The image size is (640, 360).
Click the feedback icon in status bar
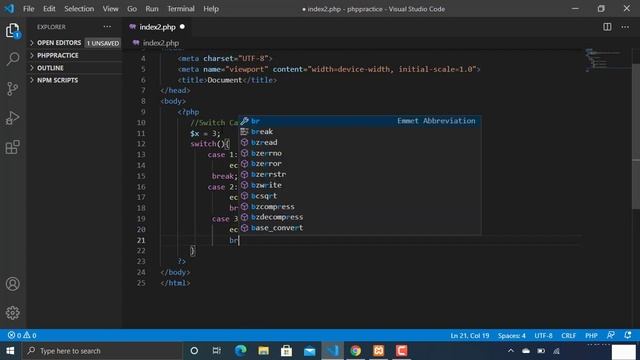point(611,335)
